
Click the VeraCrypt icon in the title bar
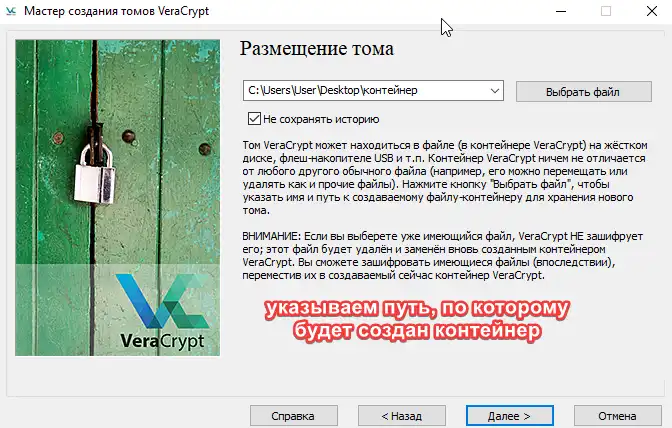[11, 11]
